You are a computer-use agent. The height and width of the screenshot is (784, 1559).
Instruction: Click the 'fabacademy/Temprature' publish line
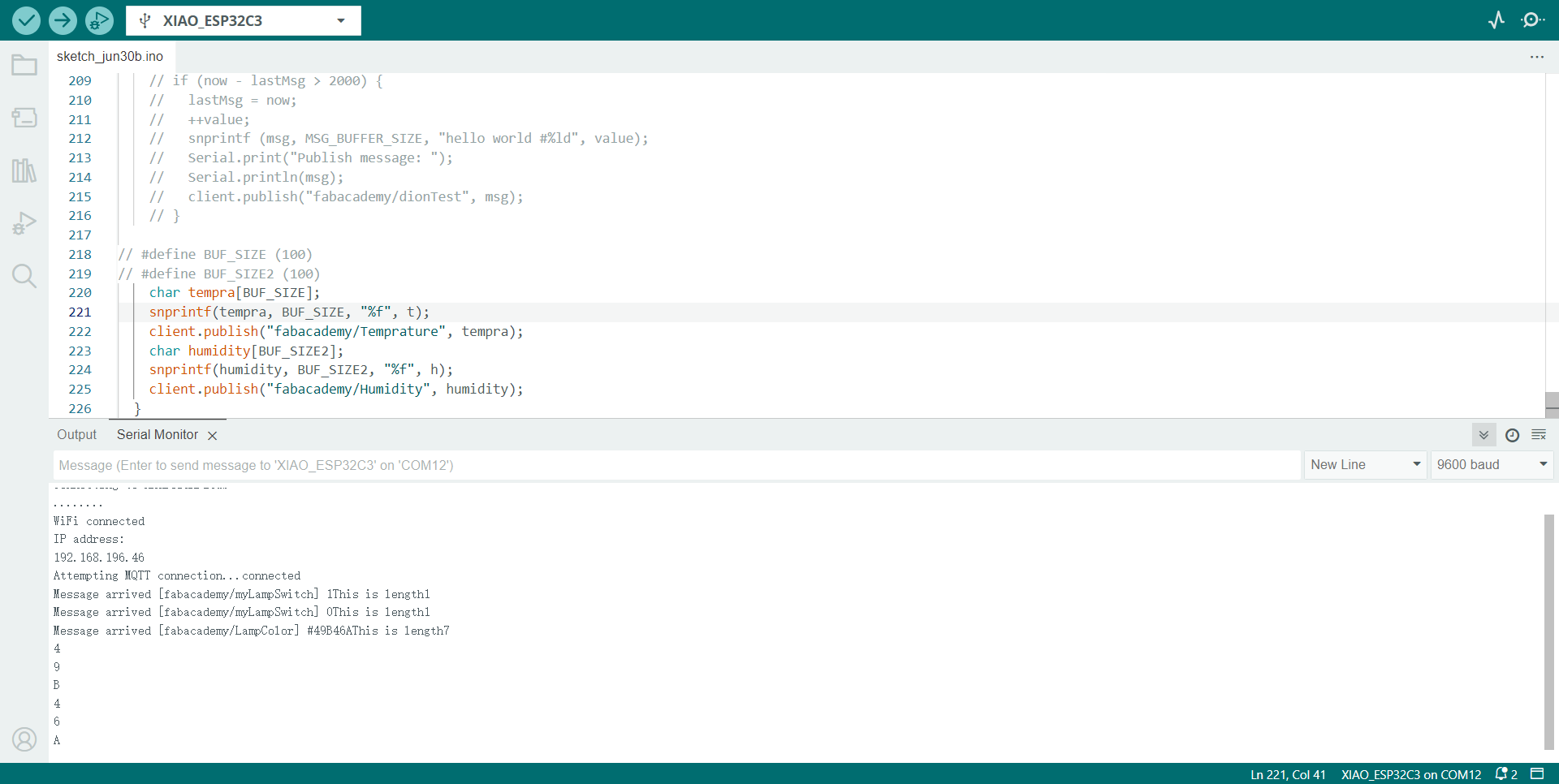pyautogui.click(x=336, y=331)
